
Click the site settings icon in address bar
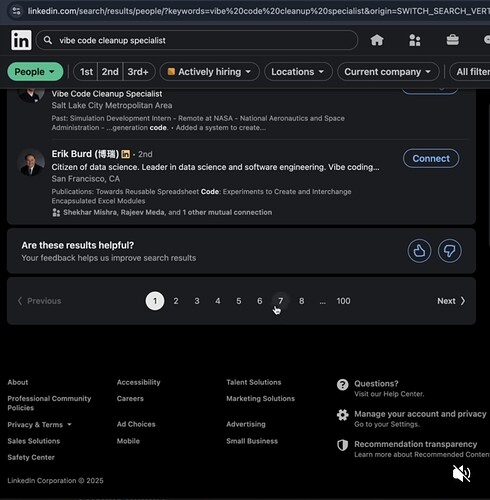tap(16, 11)
